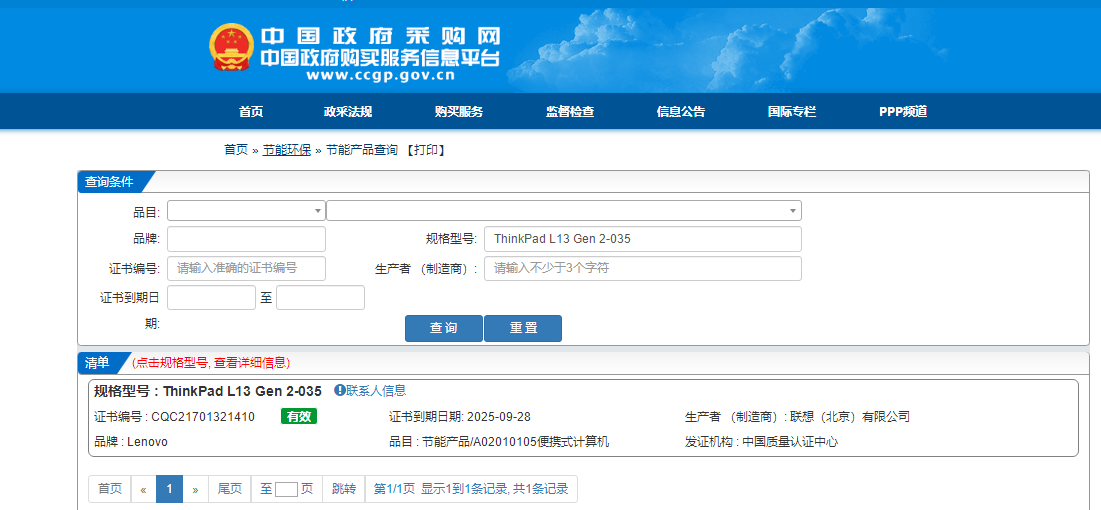Image resolution: width=1101 pixels, height=510 pixels.
Task: Click the 尾页 last-page pagination button
Action: (x=230, y=489)
